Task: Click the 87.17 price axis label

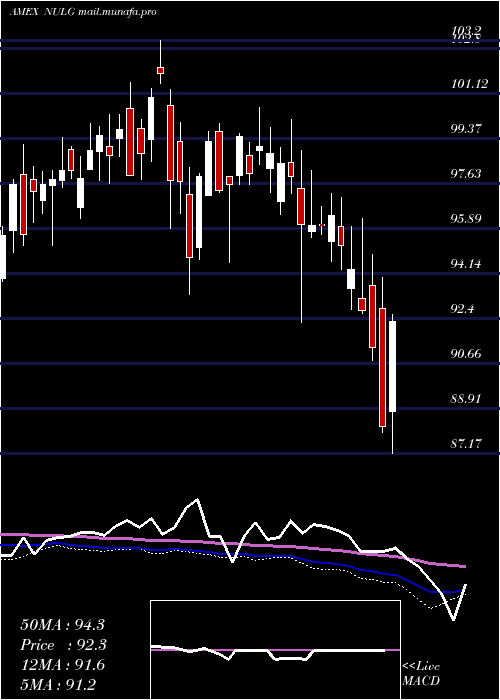Action: 467,444
